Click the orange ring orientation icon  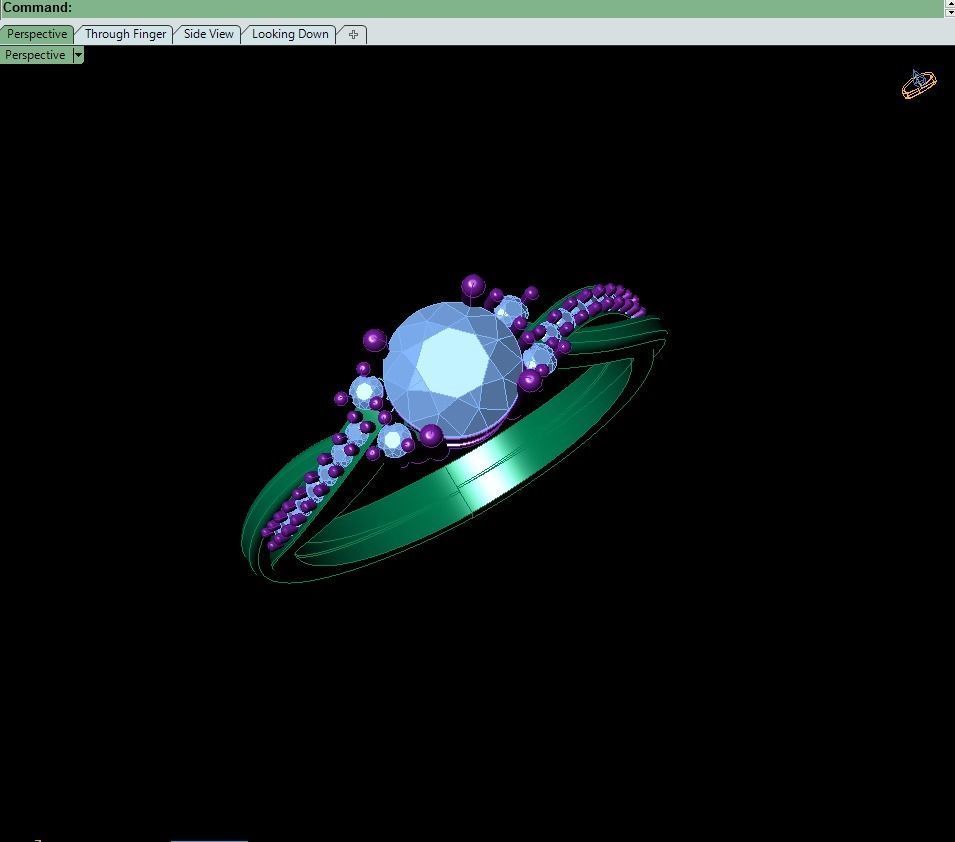(918, 83)
